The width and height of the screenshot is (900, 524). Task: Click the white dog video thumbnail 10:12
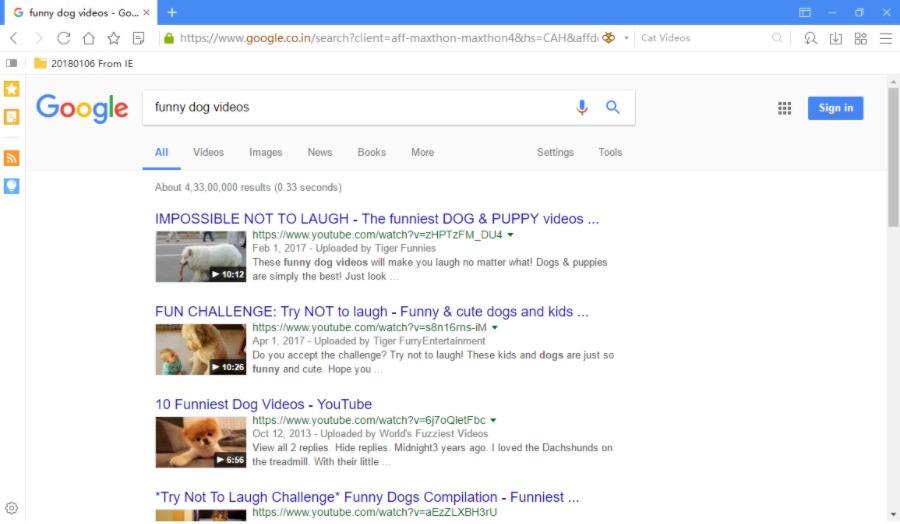click(201, 257)
